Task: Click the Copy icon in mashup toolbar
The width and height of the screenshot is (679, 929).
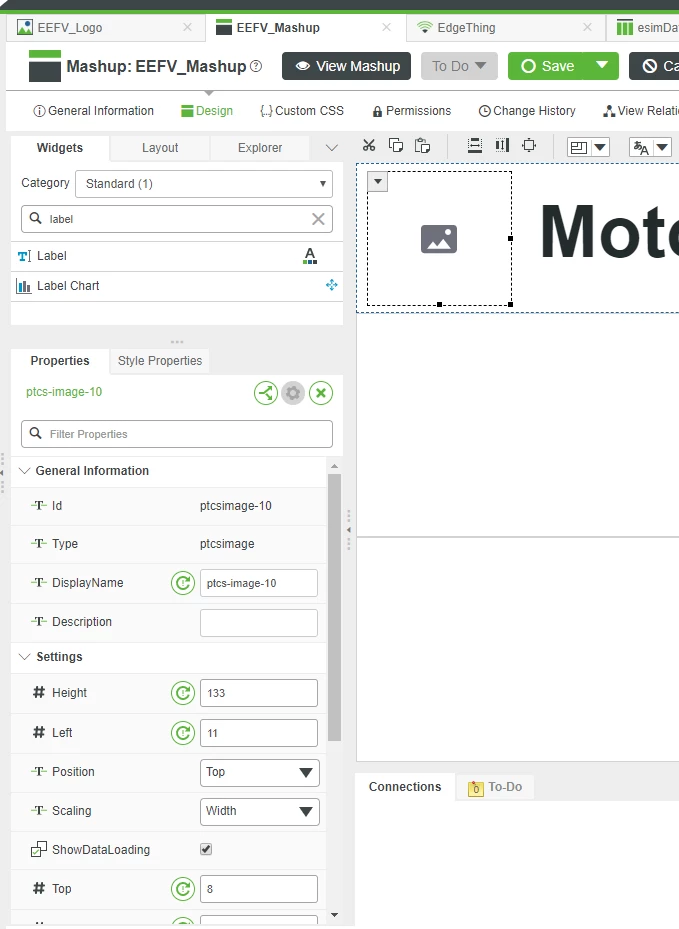Action: tap(396, 146)
